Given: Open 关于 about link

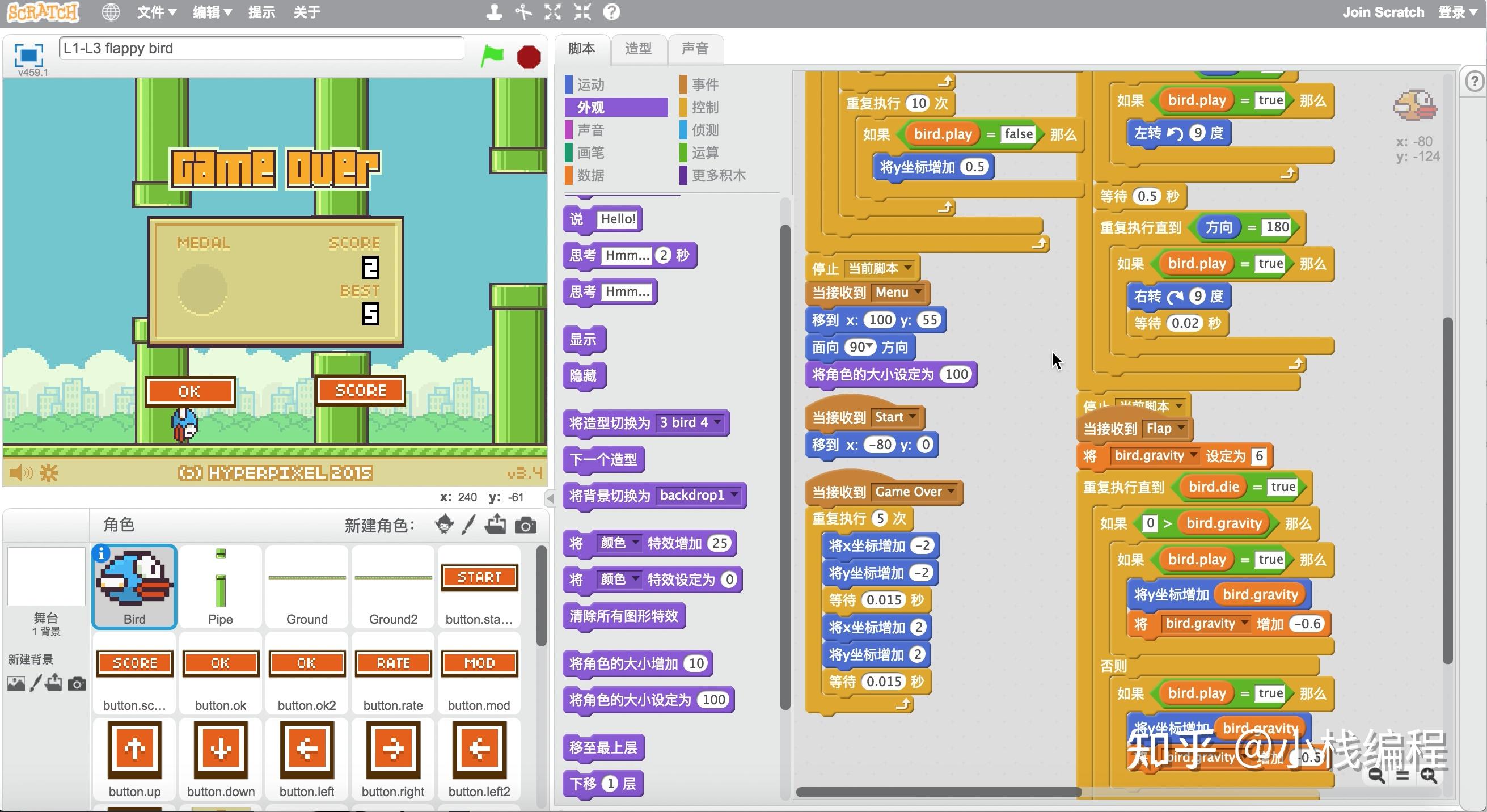Looking at the screenshot, I should click(306, 12).
